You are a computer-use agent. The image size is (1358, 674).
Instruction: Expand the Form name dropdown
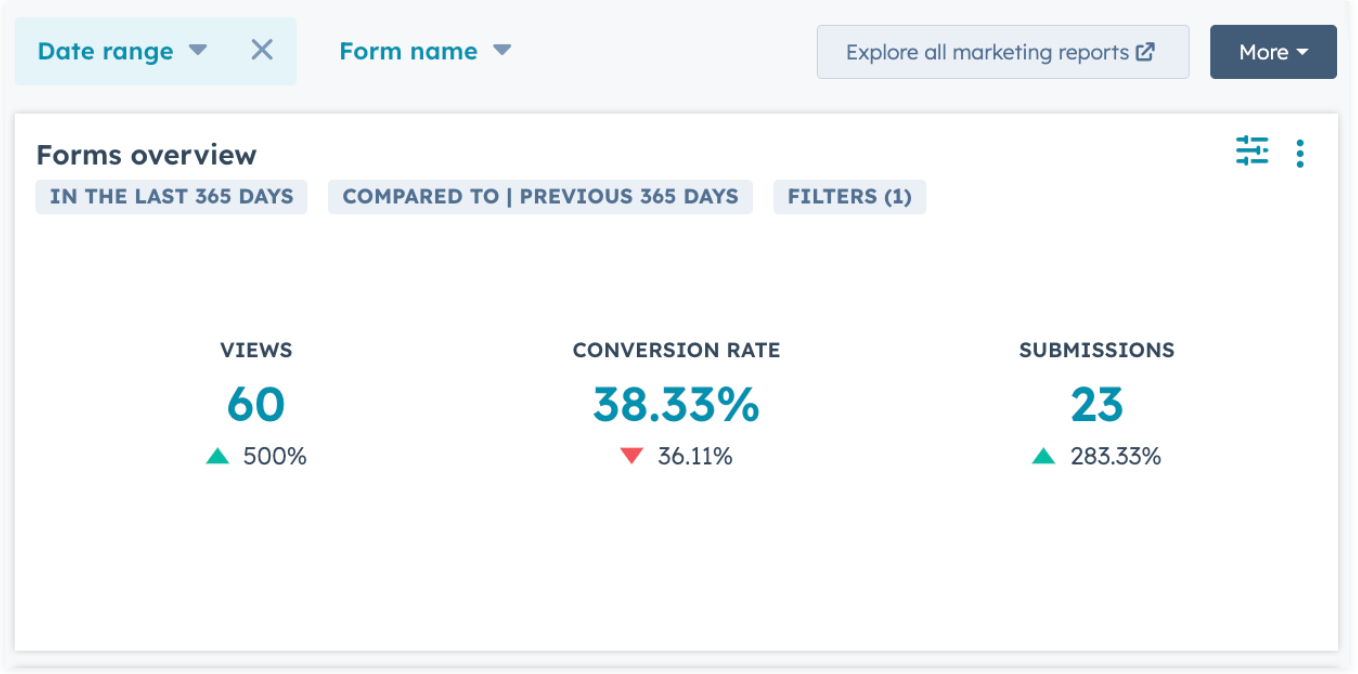425,51
